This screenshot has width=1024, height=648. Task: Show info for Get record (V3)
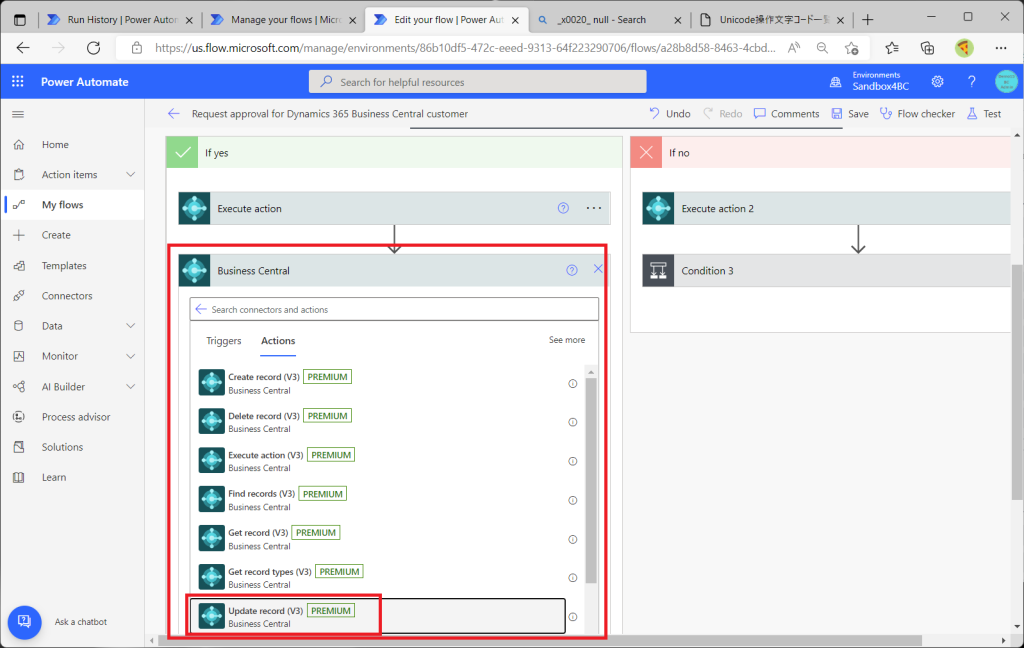573,540
